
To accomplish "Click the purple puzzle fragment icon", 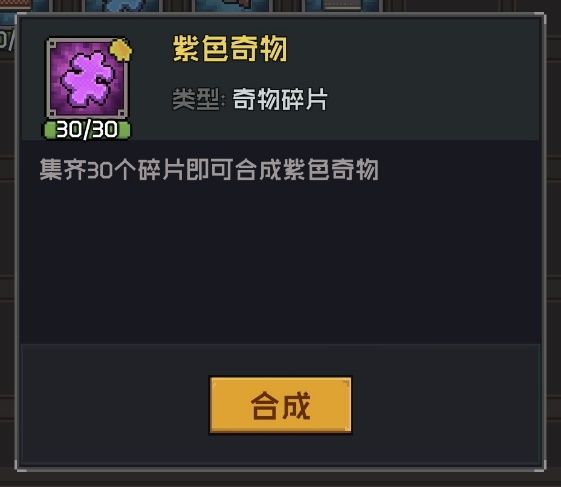I will click(87, 79).
